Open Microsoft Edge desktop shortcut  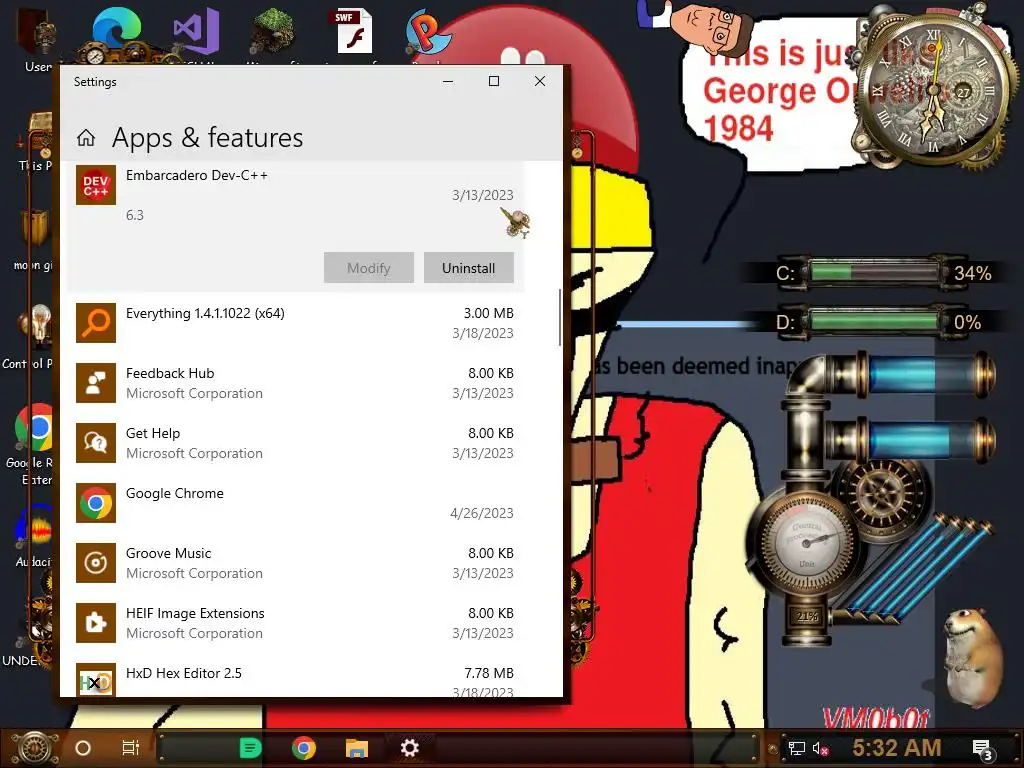click(x=117, y=30)
